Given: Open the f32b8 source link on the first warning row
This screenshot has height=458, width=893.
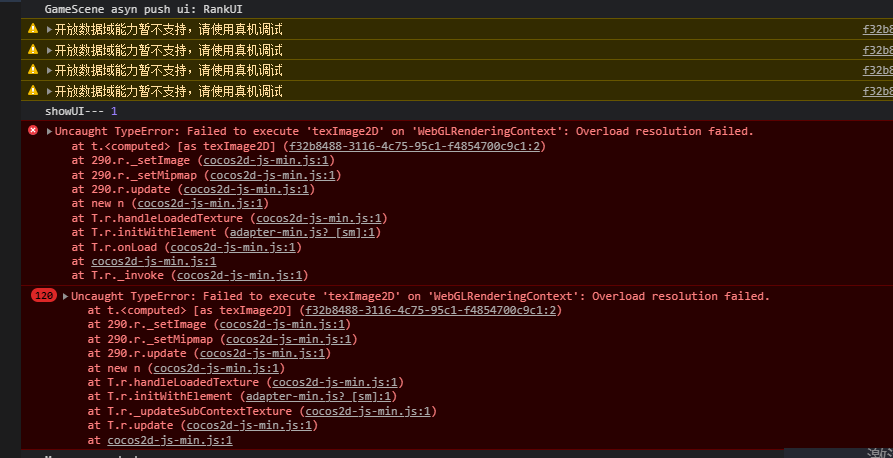Looking at the screenshot, I should click(x=877, y=30).
